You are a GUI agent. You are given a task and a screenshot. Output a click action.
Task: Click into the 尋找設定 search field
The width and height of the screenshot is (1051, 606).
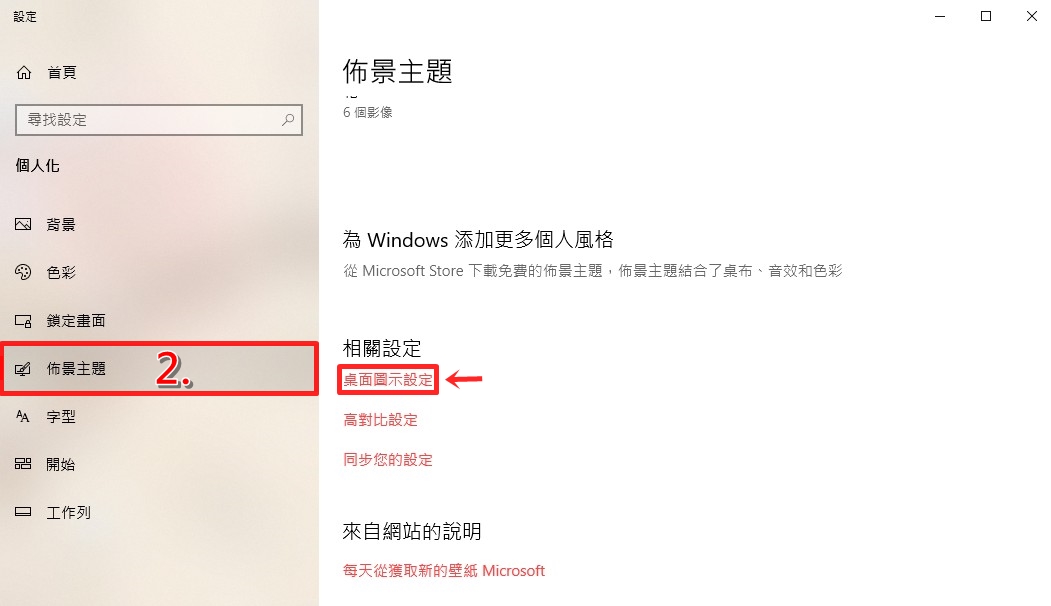pyautogui.click(x=159, y=120)
